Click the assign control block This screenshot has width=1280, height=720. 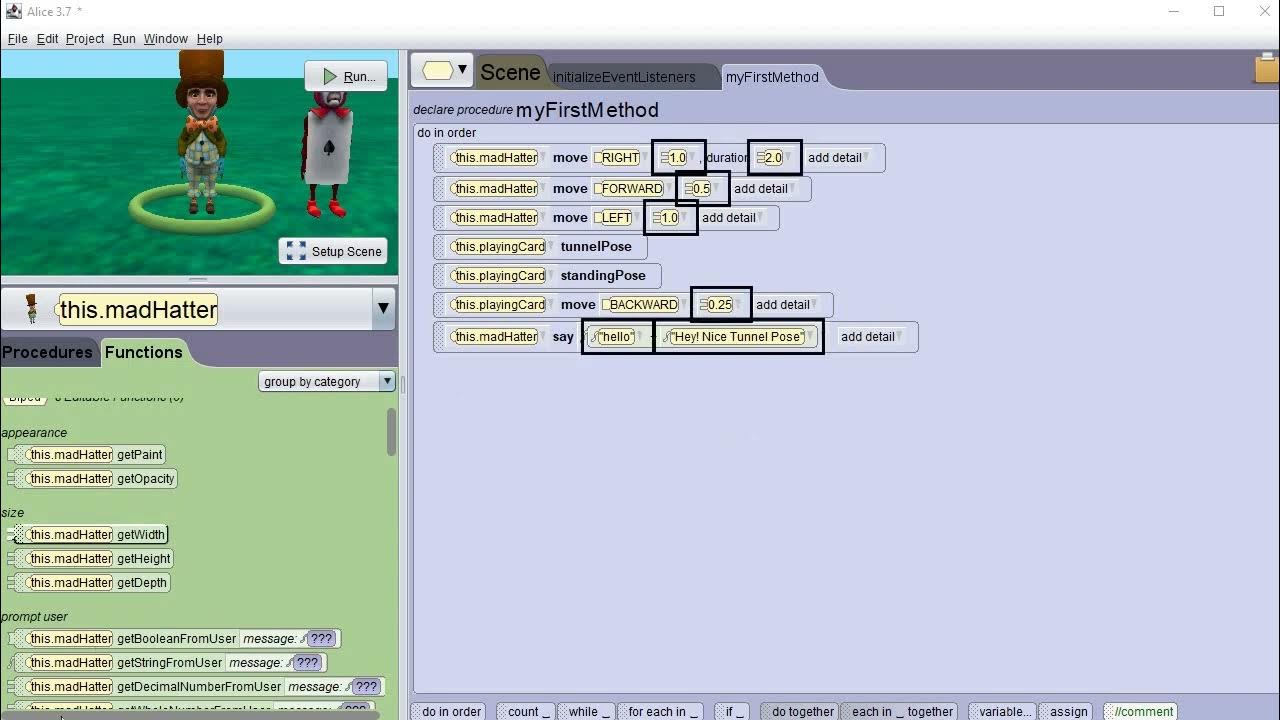[1067, 712]
